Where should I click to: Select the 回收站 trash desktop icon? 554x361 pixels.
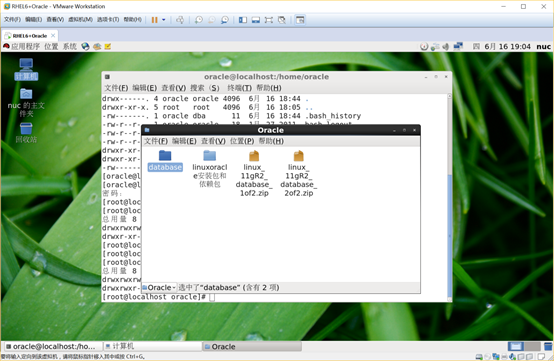(26, 132)
